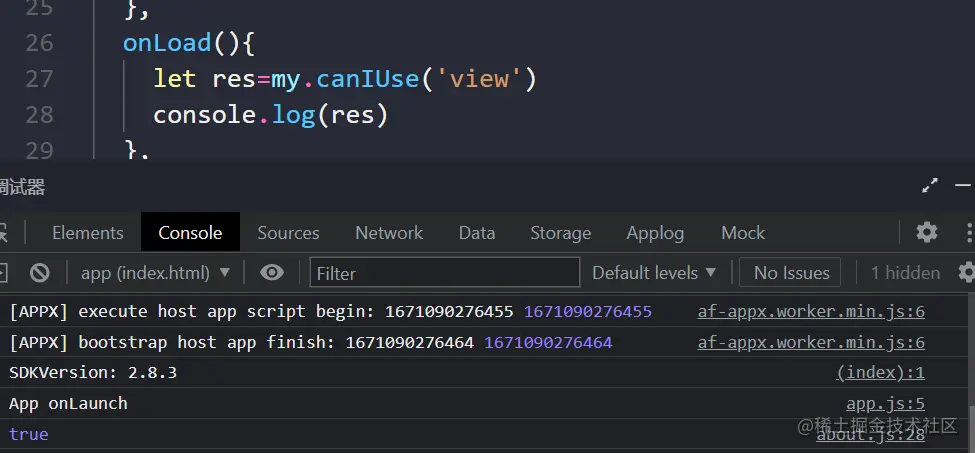Switch to the Elements tab
This screenshot has width=975, height=453.
click(88, 232)
